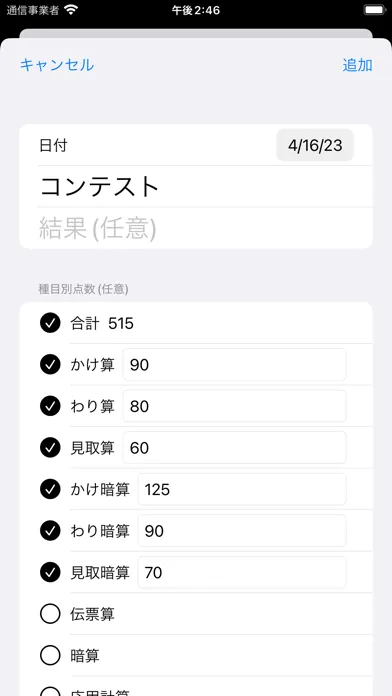Uncheck the わり算 checkmark circle
Viewport: 392px width, 696px height.
click(50, 406)
